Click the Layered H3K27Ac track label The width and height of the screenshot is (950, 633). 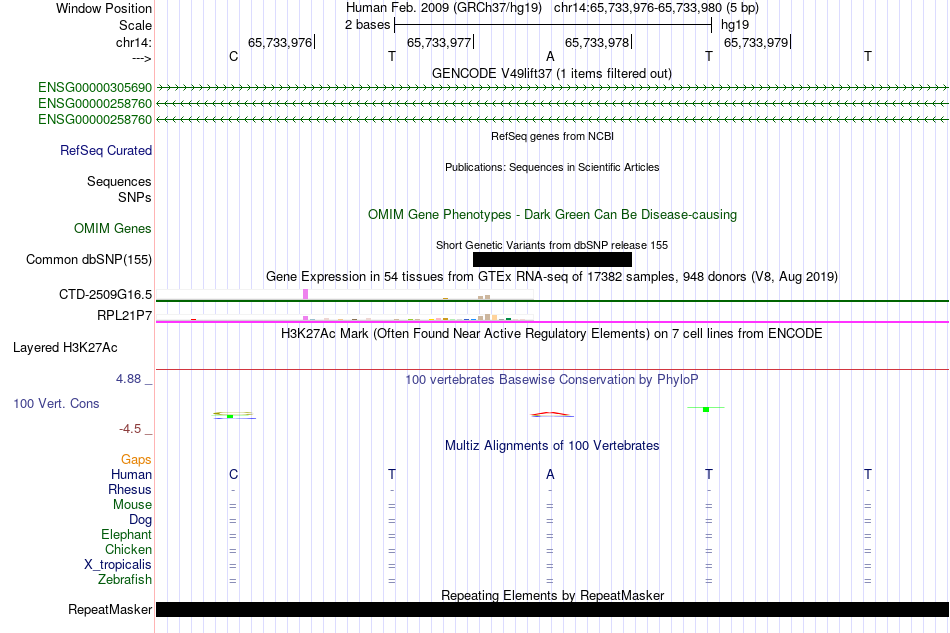click(x=65, y=348)
